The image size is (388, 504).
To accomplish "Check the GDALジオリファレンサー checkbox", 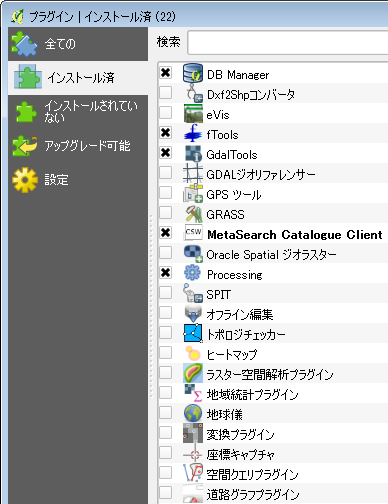I will [165, 173].
